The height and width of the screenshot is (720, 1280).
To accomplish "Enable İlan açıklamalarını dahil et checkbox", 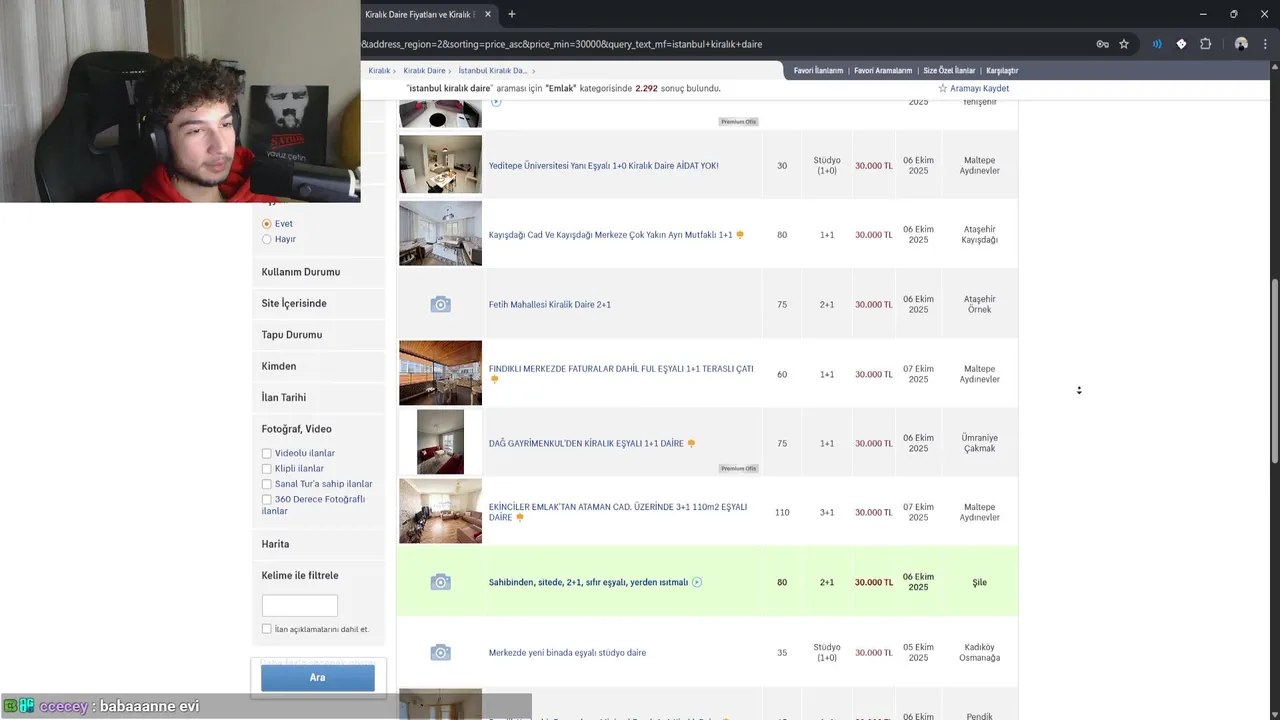I will [267, 629].
